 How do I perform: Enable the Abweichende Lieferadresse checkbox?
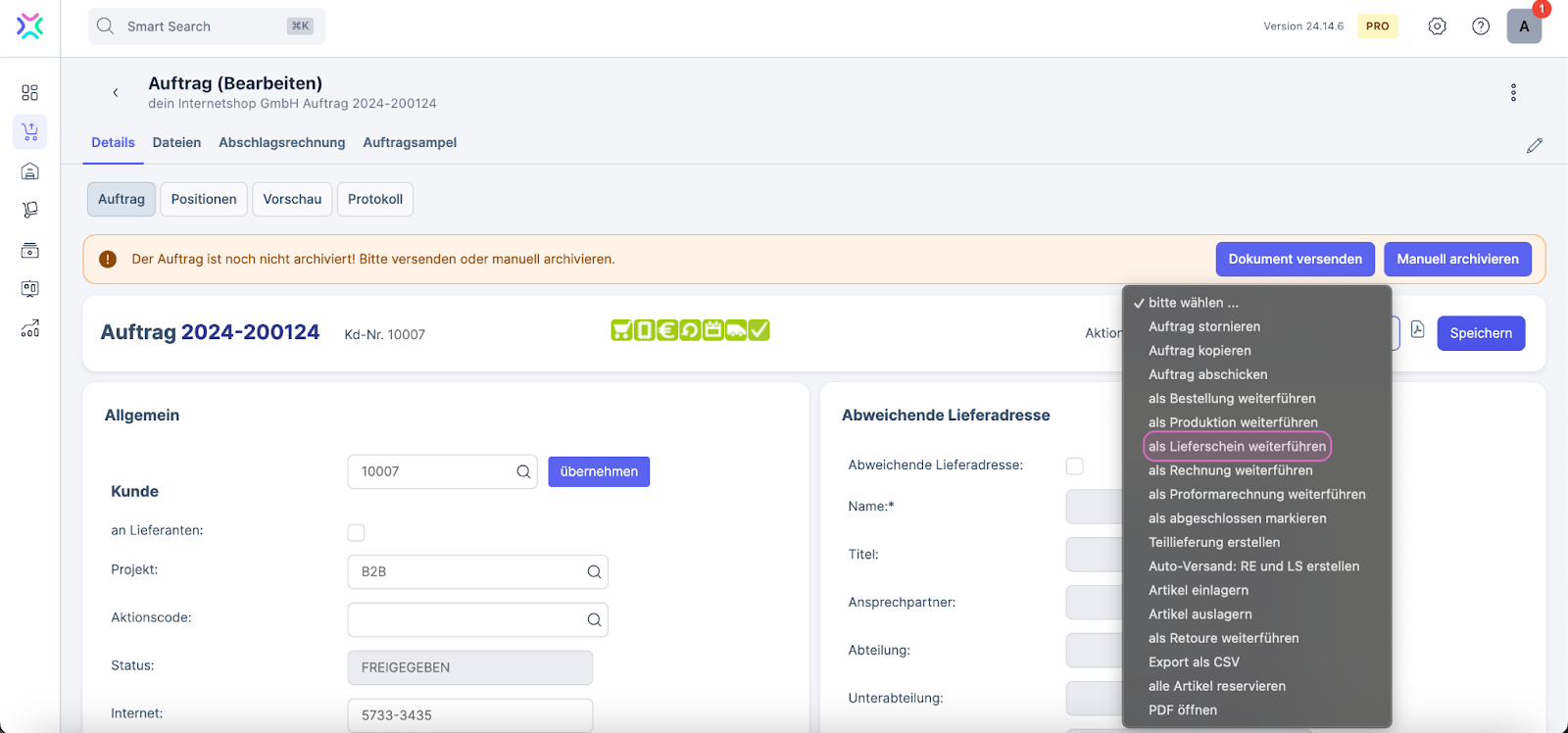pos(1074,465)
